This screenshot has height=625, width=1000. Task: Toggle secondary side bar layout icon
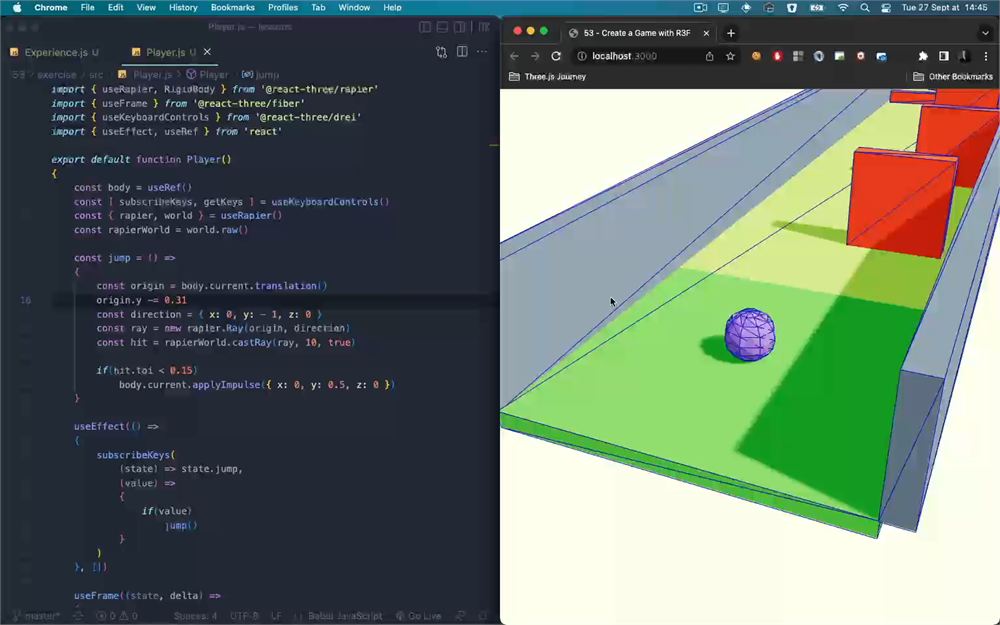[459, 27]
